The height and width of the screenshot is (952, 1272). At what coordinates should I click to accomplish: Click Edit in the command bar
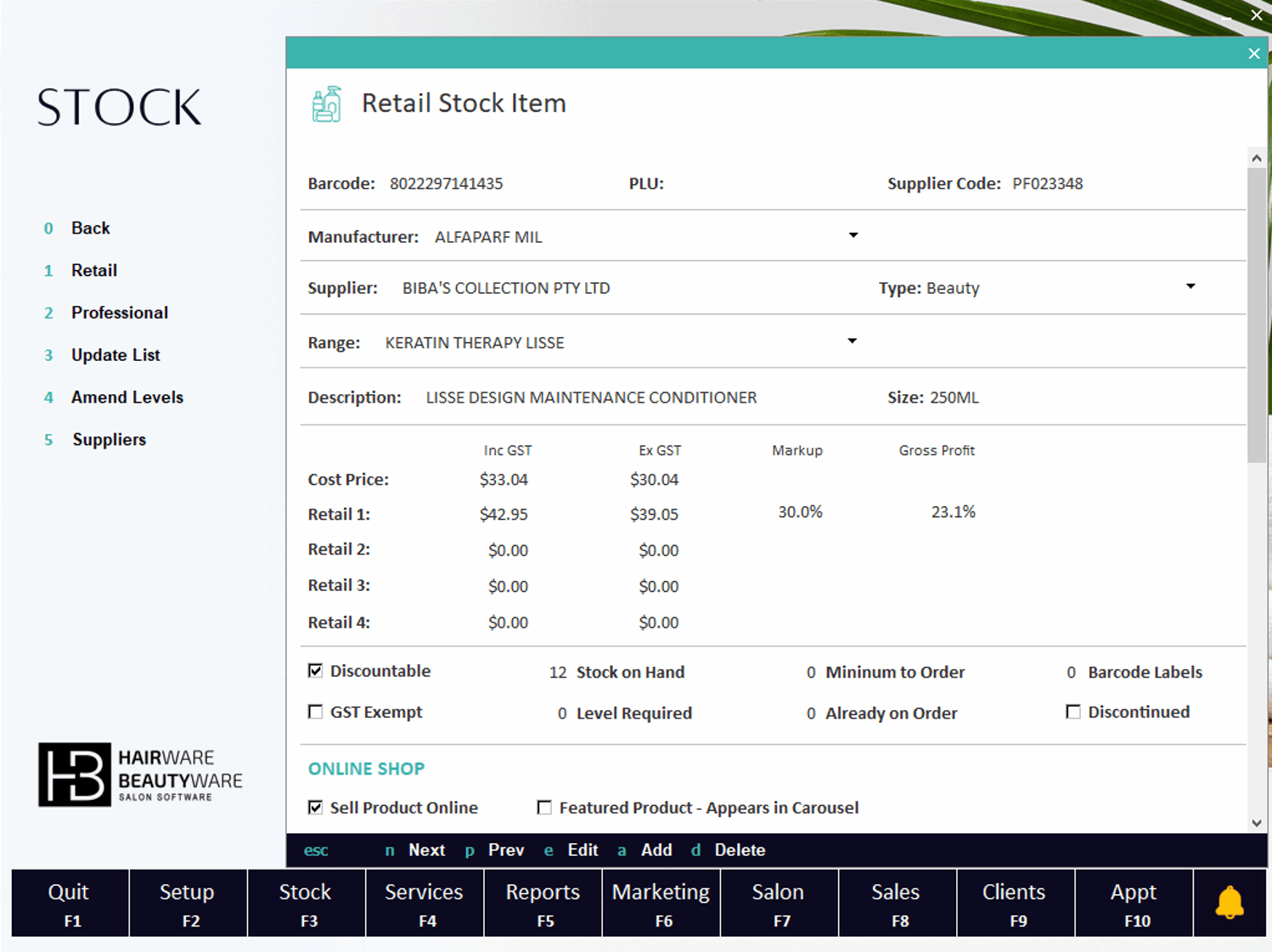point(583,850)
